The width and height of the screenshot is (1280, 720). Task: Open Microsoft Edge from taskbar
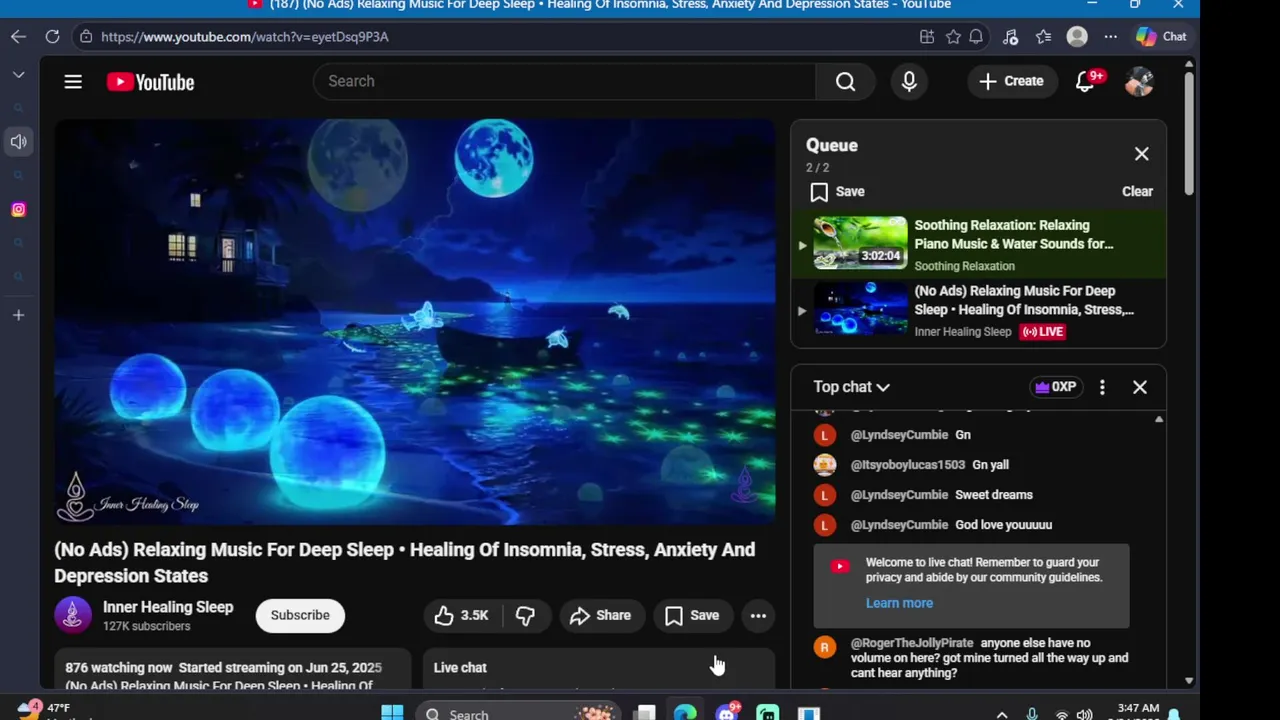pos(685,713)
